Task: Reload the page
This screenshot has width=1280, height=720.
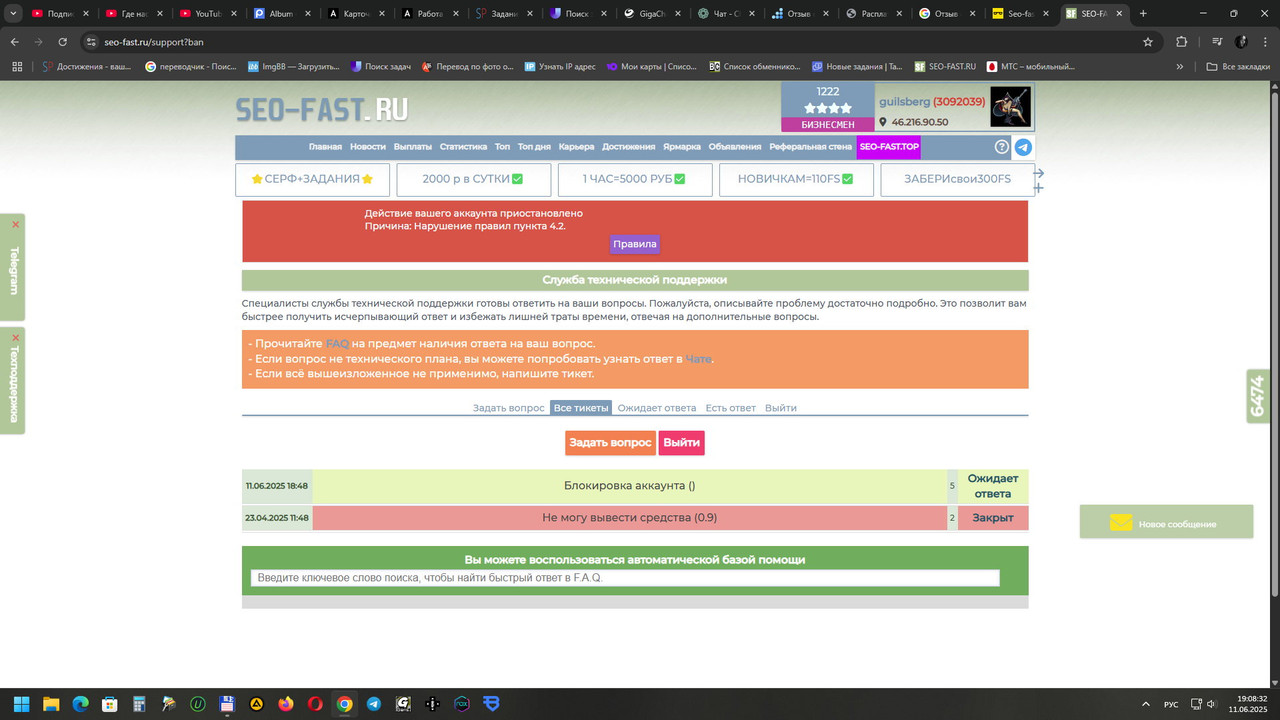Action: click(x=62, y=42)
